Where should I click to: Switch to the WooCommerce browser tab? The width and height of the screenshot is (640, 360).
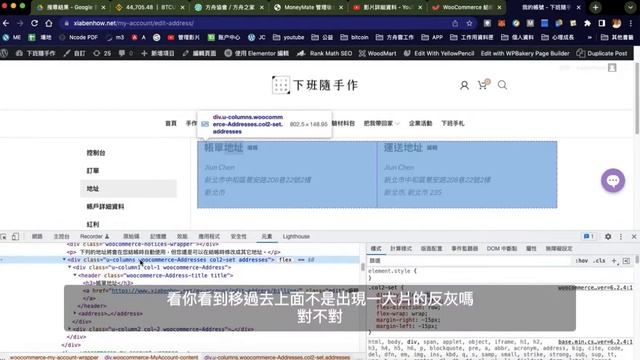coord(468,7)
